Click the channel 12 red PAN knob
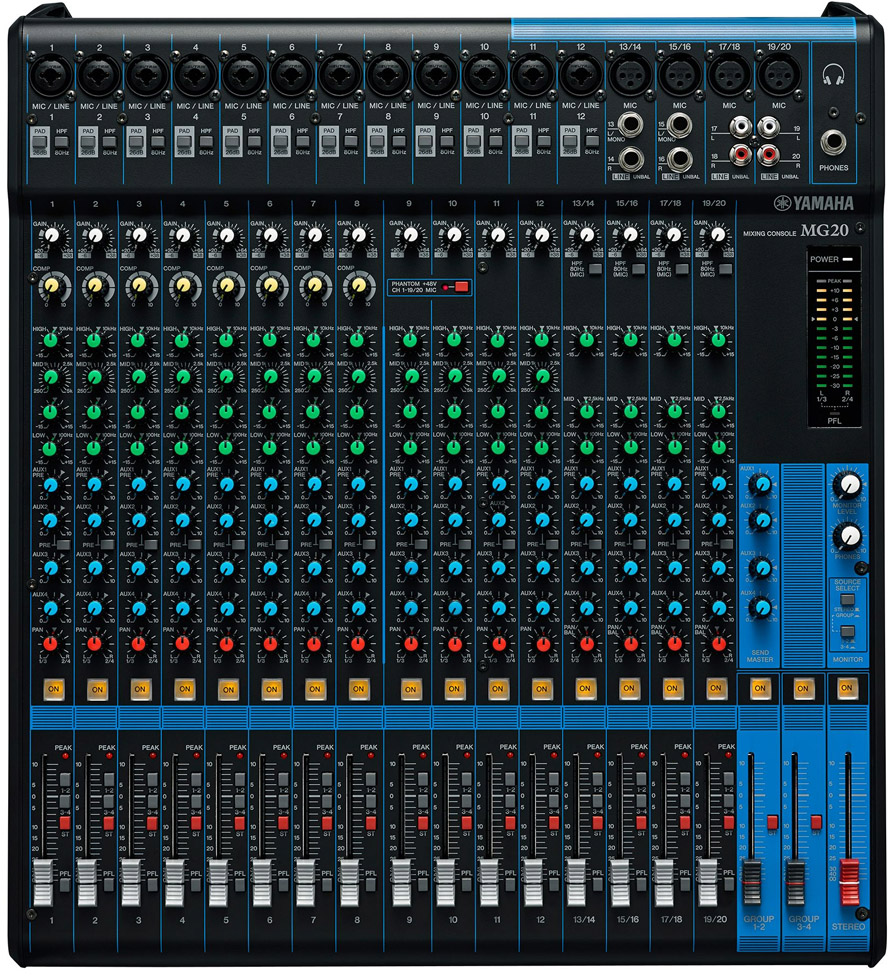 pyautogui.click(x=542, y=644)
